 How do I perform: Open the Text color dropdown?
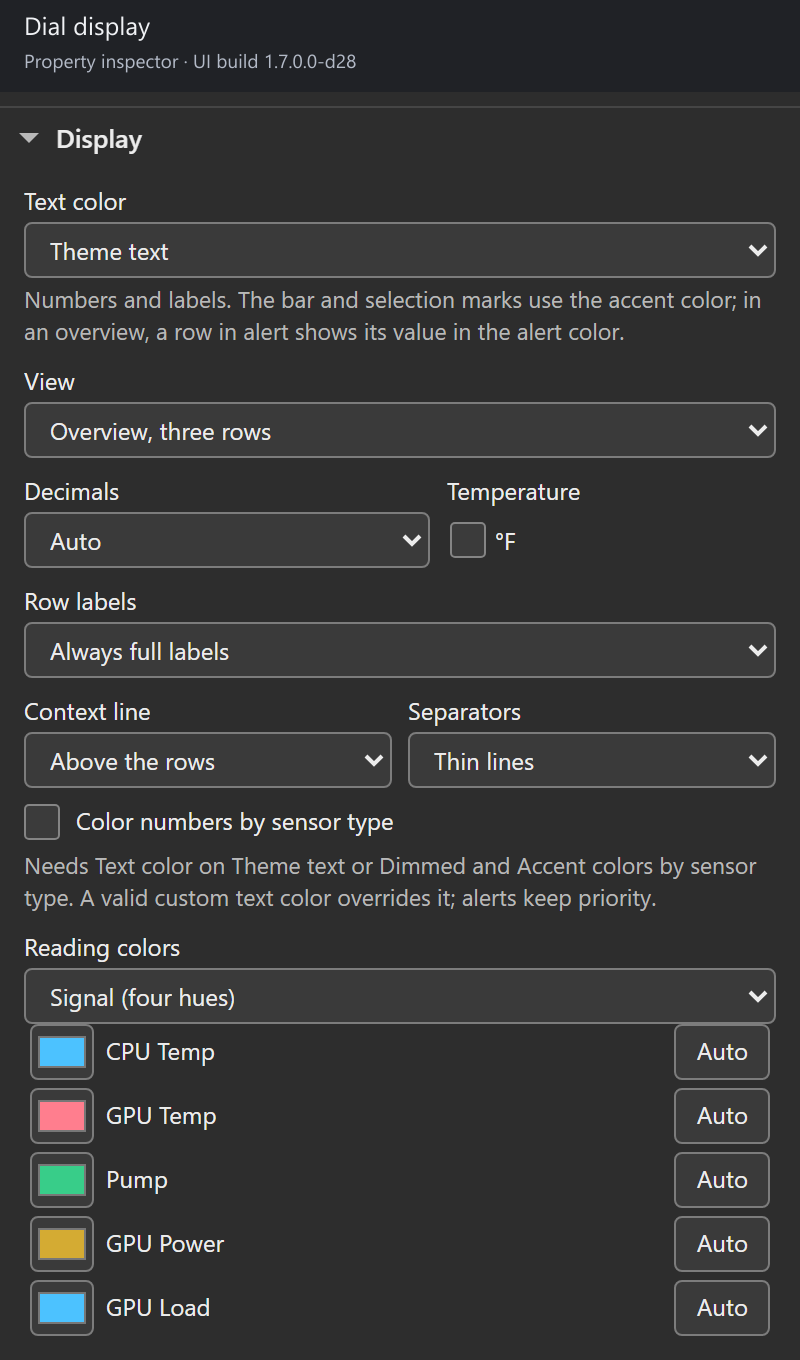(400, 250)
